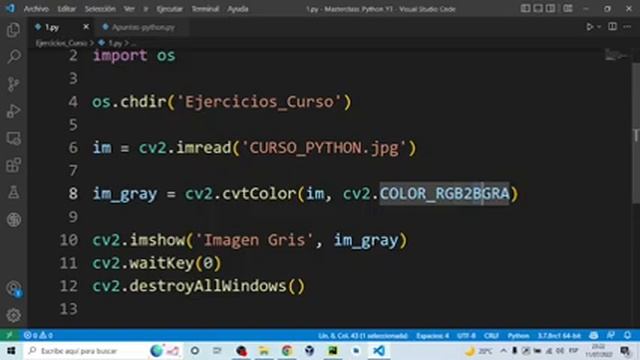Screen dimensions: 640x360
Task: Change the UTF-8 file encoding
Action: pyautogui.click(x=467, y=336)
